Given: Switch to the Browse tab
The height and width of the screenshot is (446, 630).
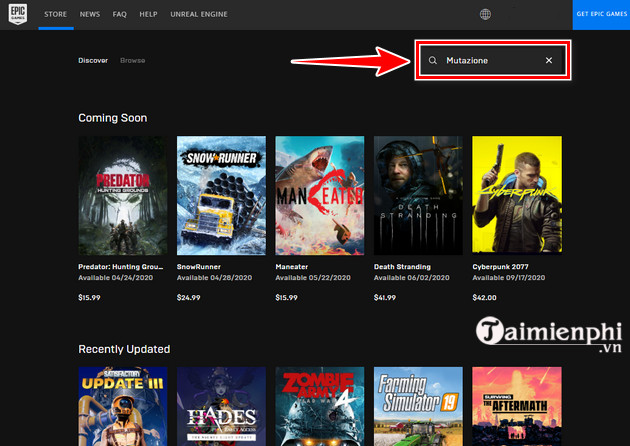Looking at the screenshot, I should click(133, 60).
